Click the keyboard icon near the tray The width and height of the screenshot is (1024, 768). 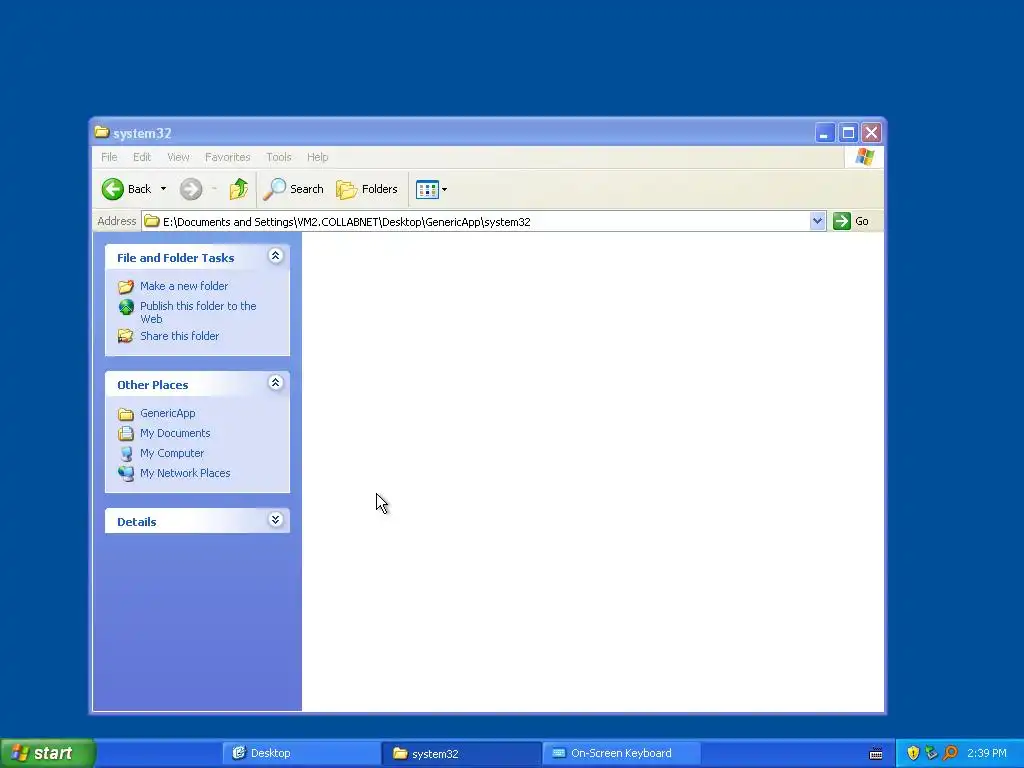tap(876, 754)
